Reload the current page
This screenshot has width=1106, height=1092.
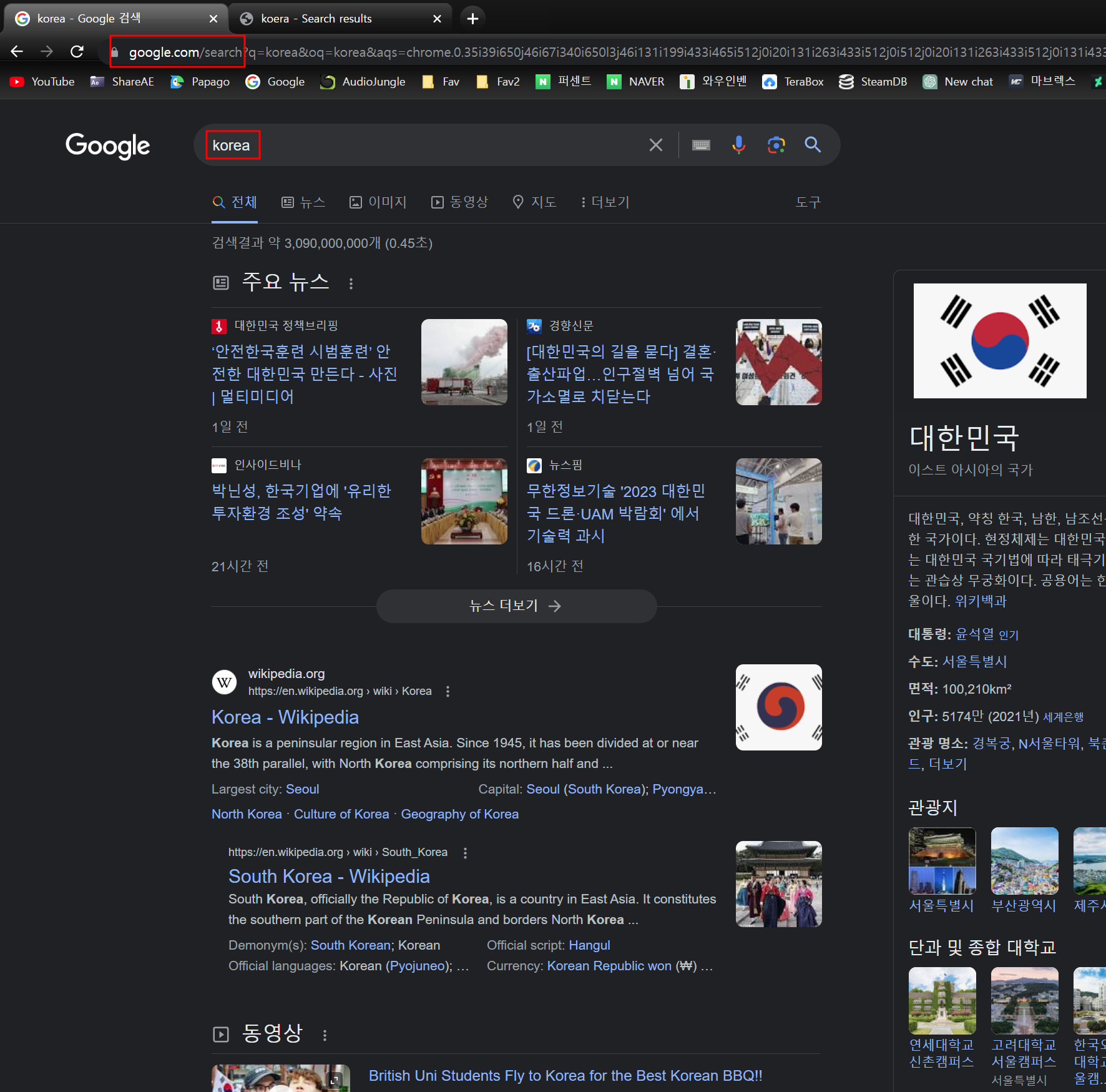77,52
